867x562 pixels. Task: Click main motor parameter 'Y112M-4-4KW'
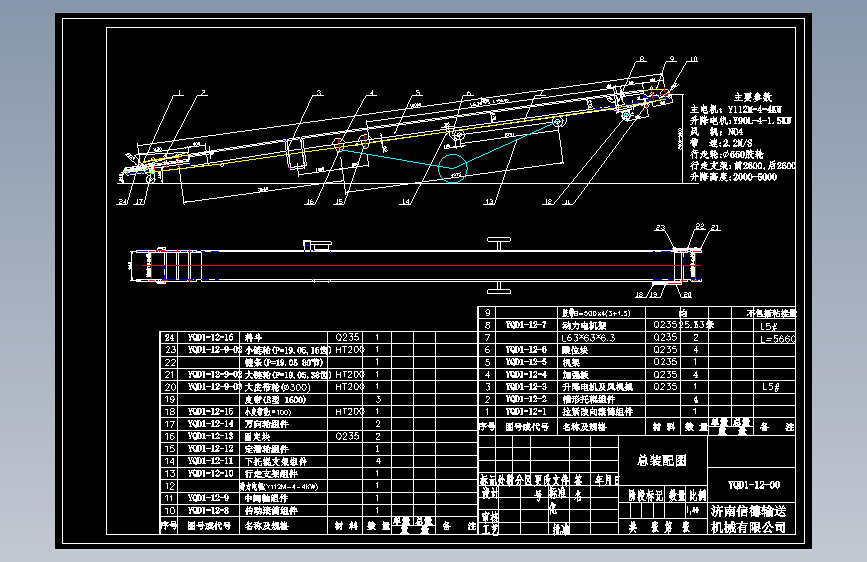tap(754, 110)
